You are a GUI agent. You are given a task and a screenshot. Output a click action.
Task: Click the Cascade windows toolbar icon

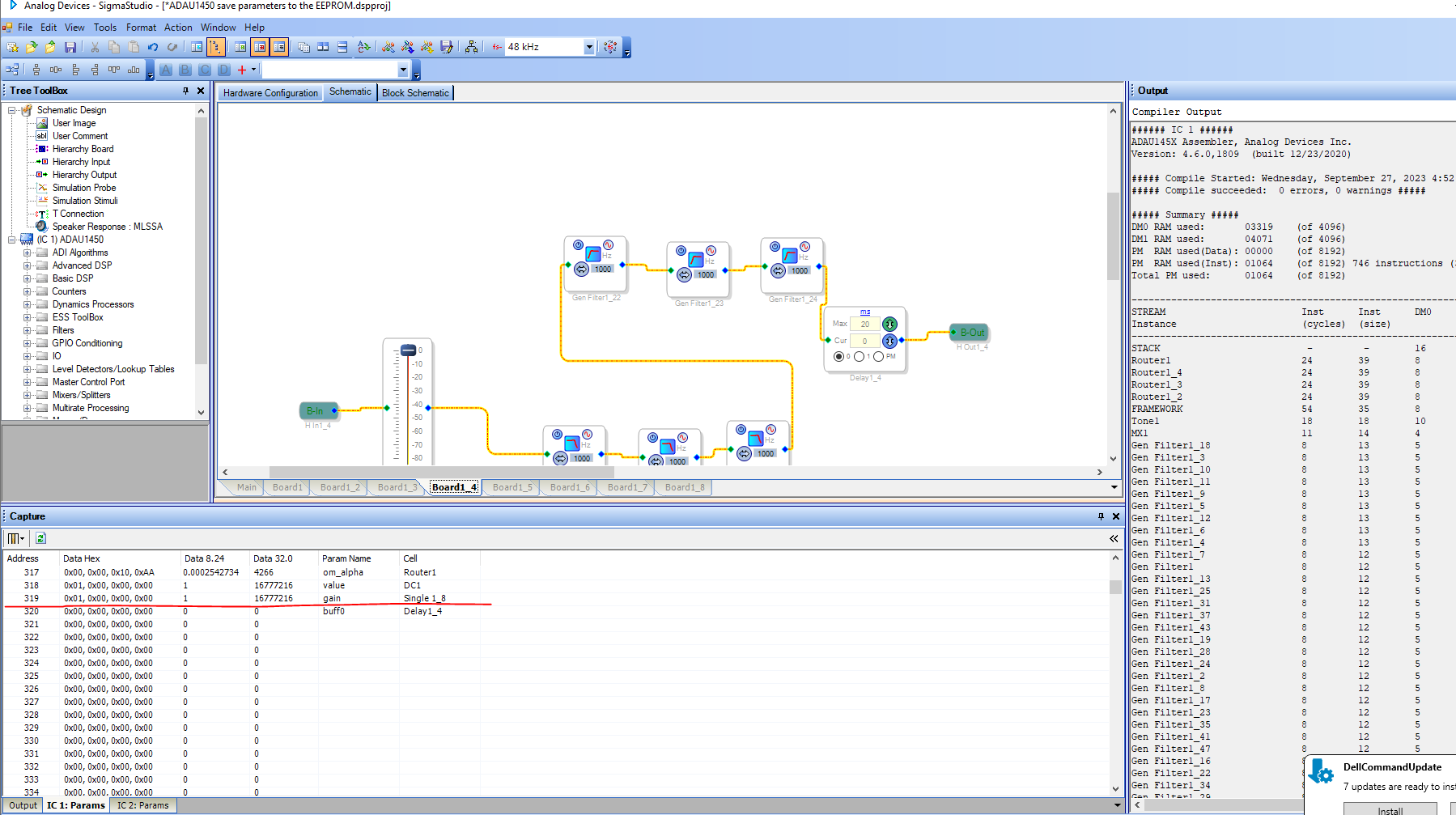pos(304,47)
